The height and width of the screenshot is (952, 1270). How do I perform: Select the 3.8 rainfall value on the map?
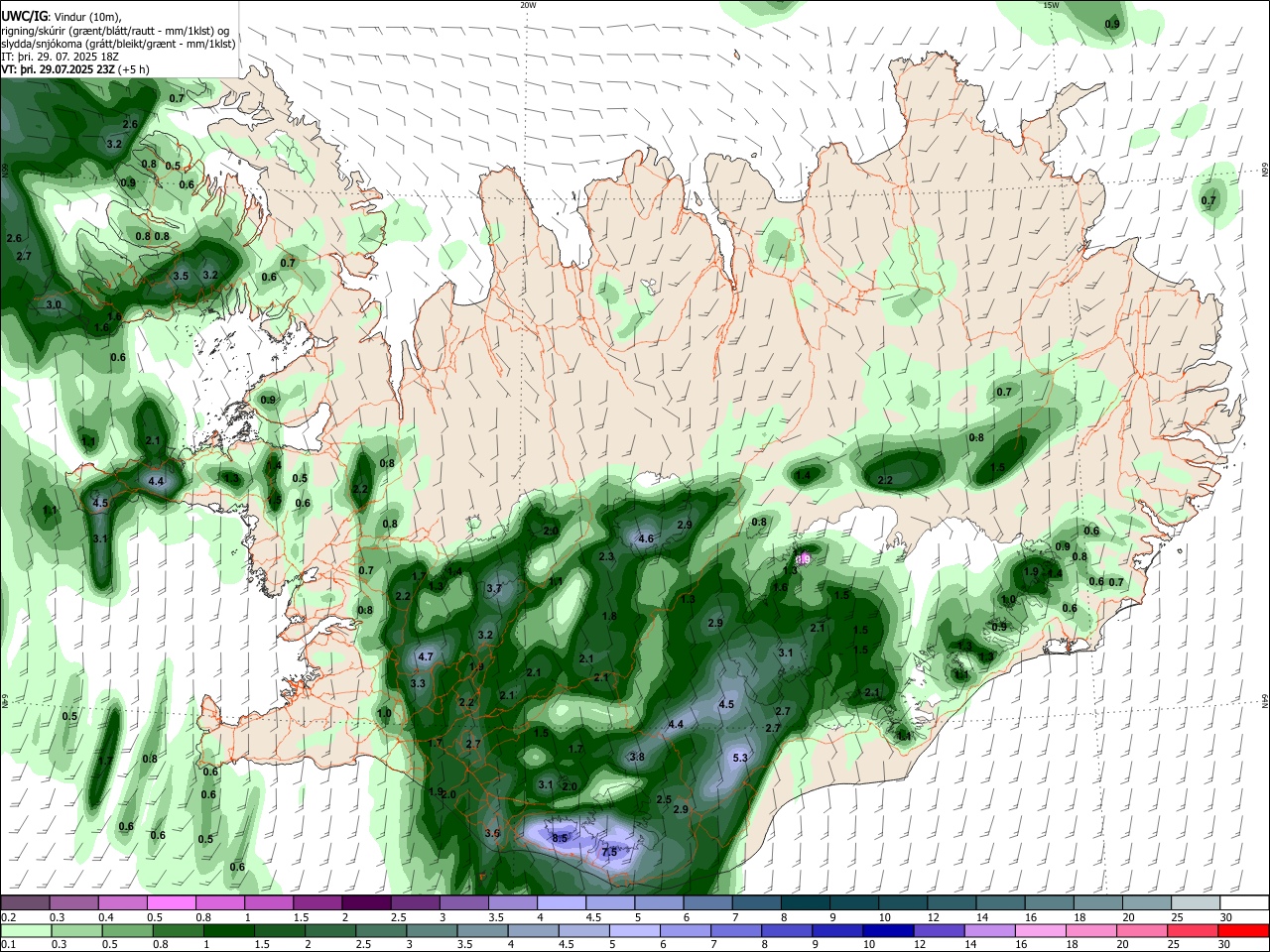coord(637,757)
